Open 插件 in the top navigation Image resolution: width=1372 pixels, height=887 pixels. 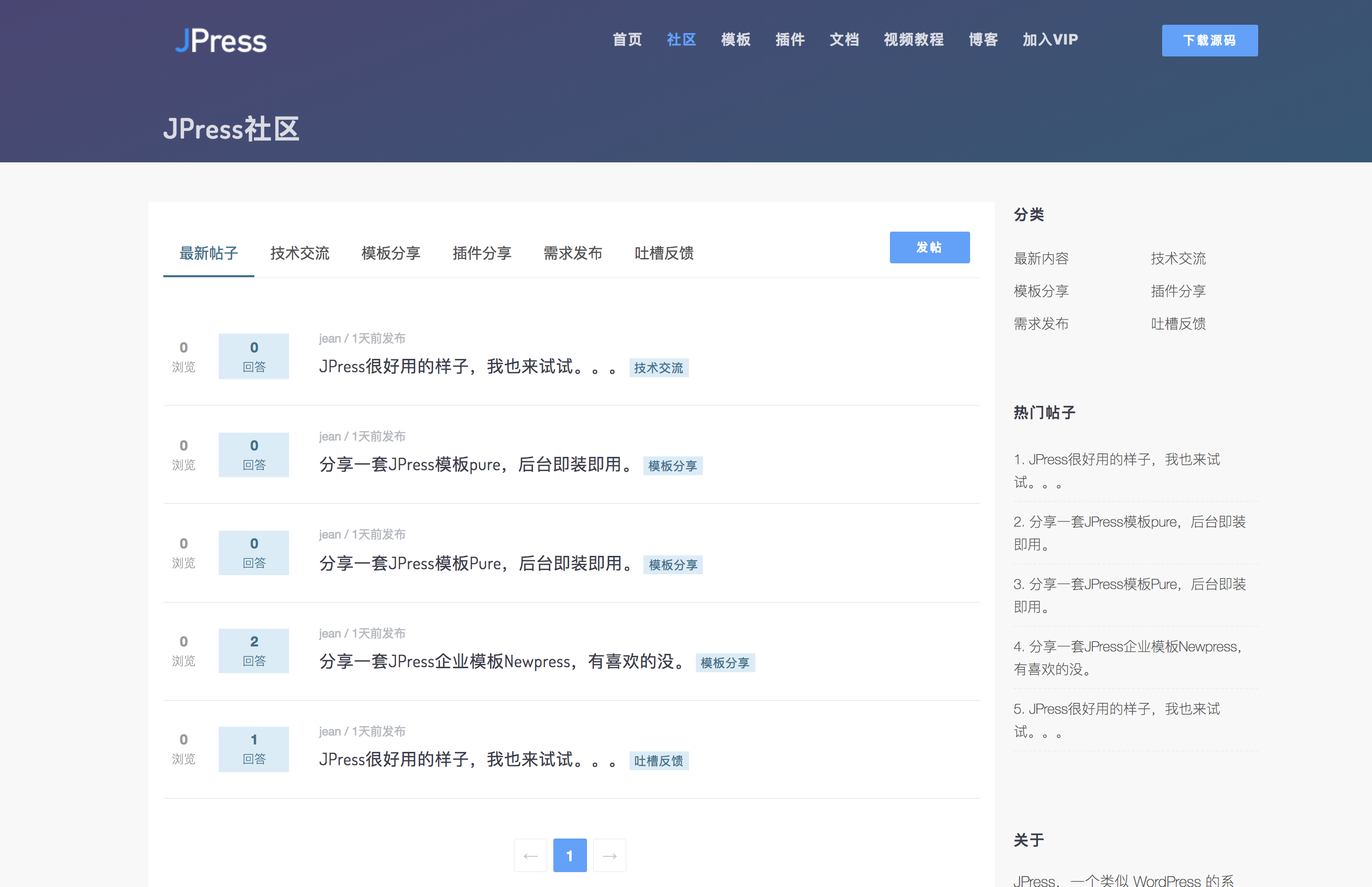click(x=789, y=39)
